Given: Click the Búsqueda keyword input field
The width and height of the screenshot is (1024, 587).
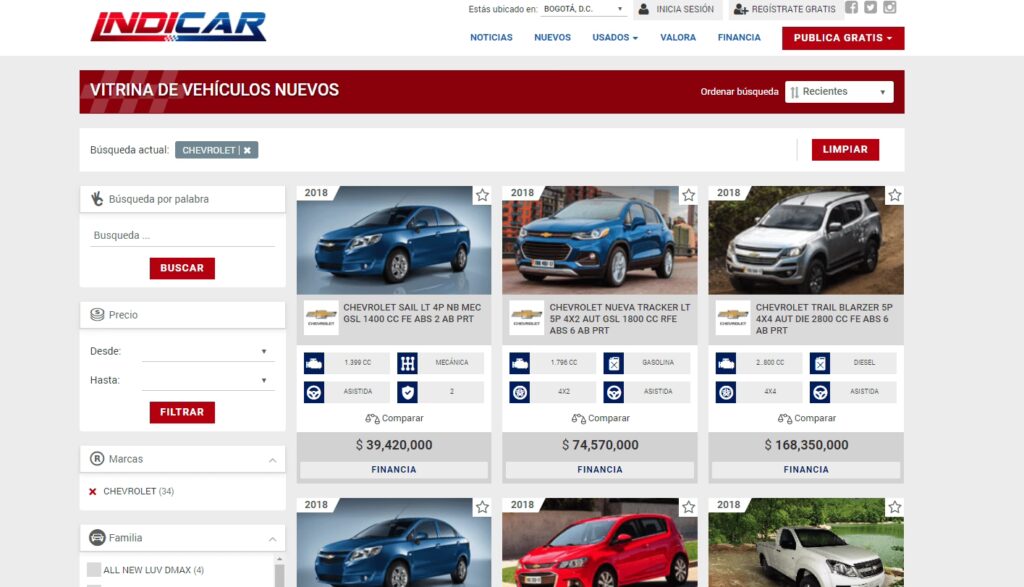Looking at the screenshot, I should [x=182, y=236].
